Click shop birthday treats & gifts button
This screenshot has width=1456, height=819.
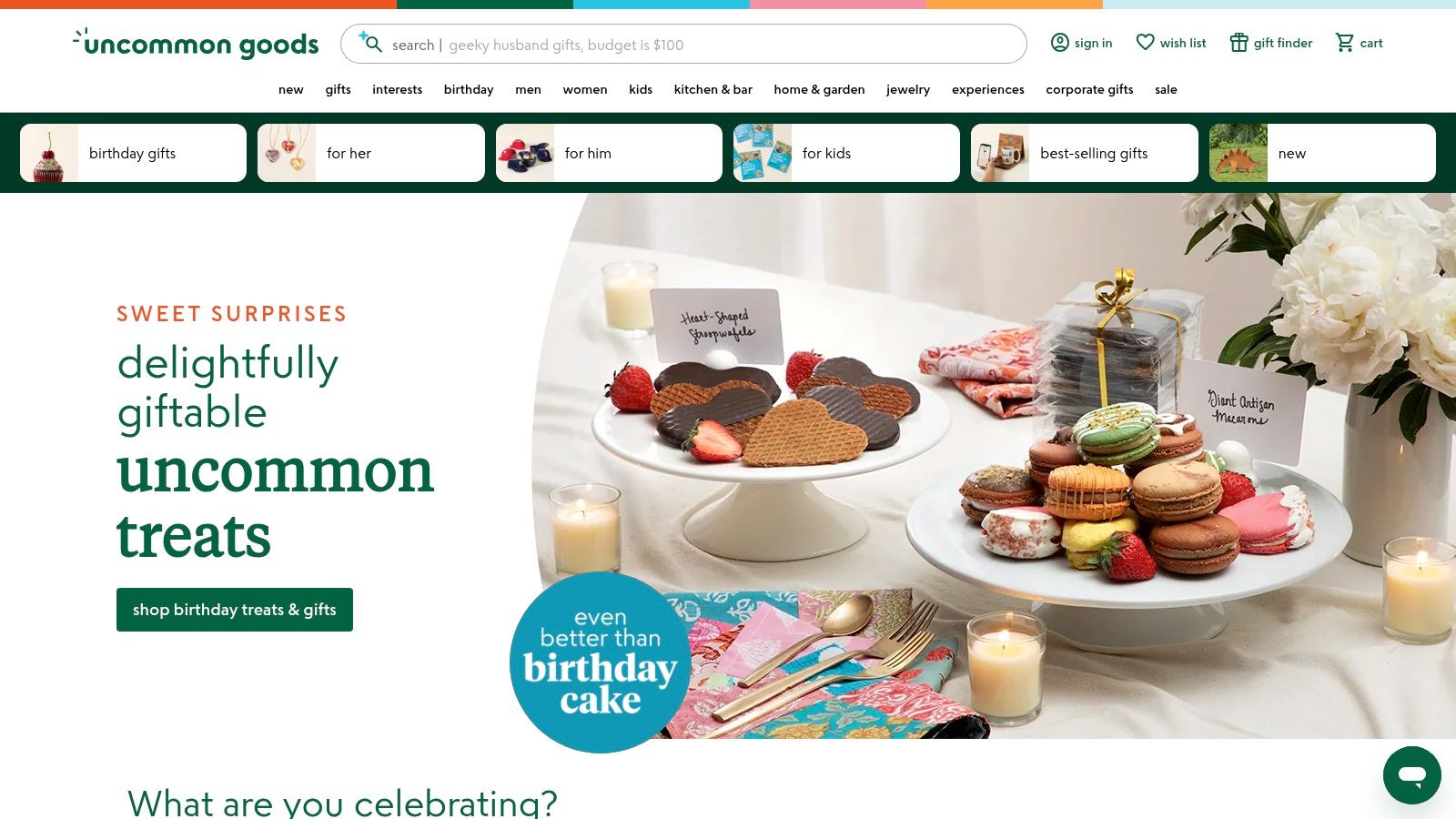(235, 610)
